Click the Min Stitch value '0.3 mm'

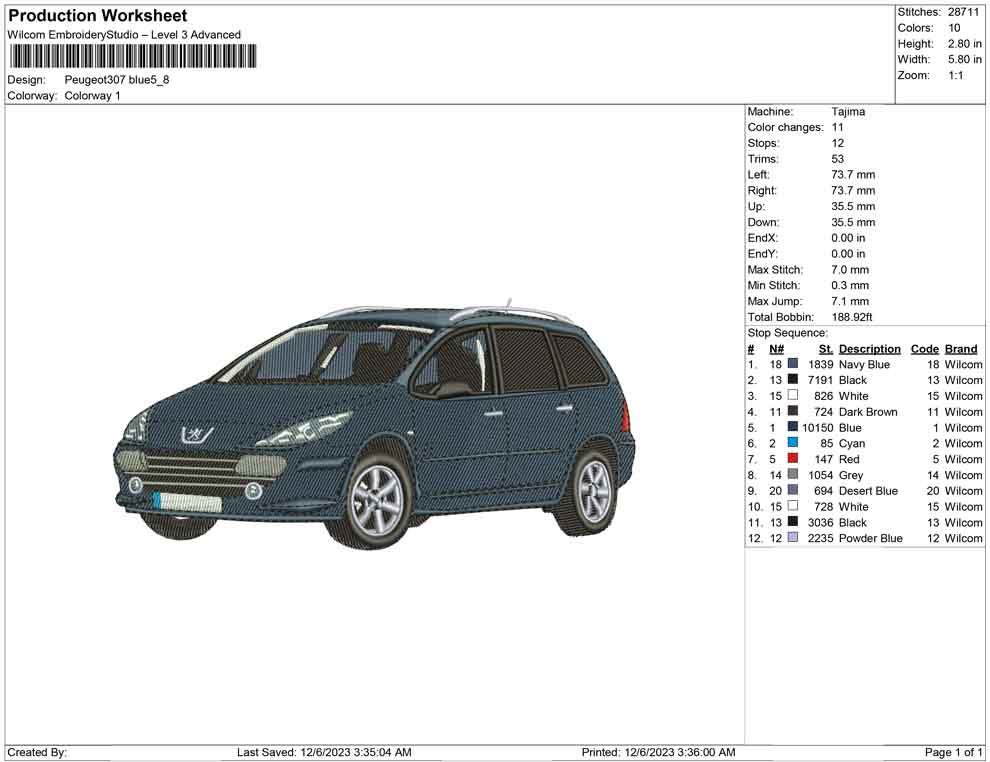pyautogui.click(x=850, y=285)
